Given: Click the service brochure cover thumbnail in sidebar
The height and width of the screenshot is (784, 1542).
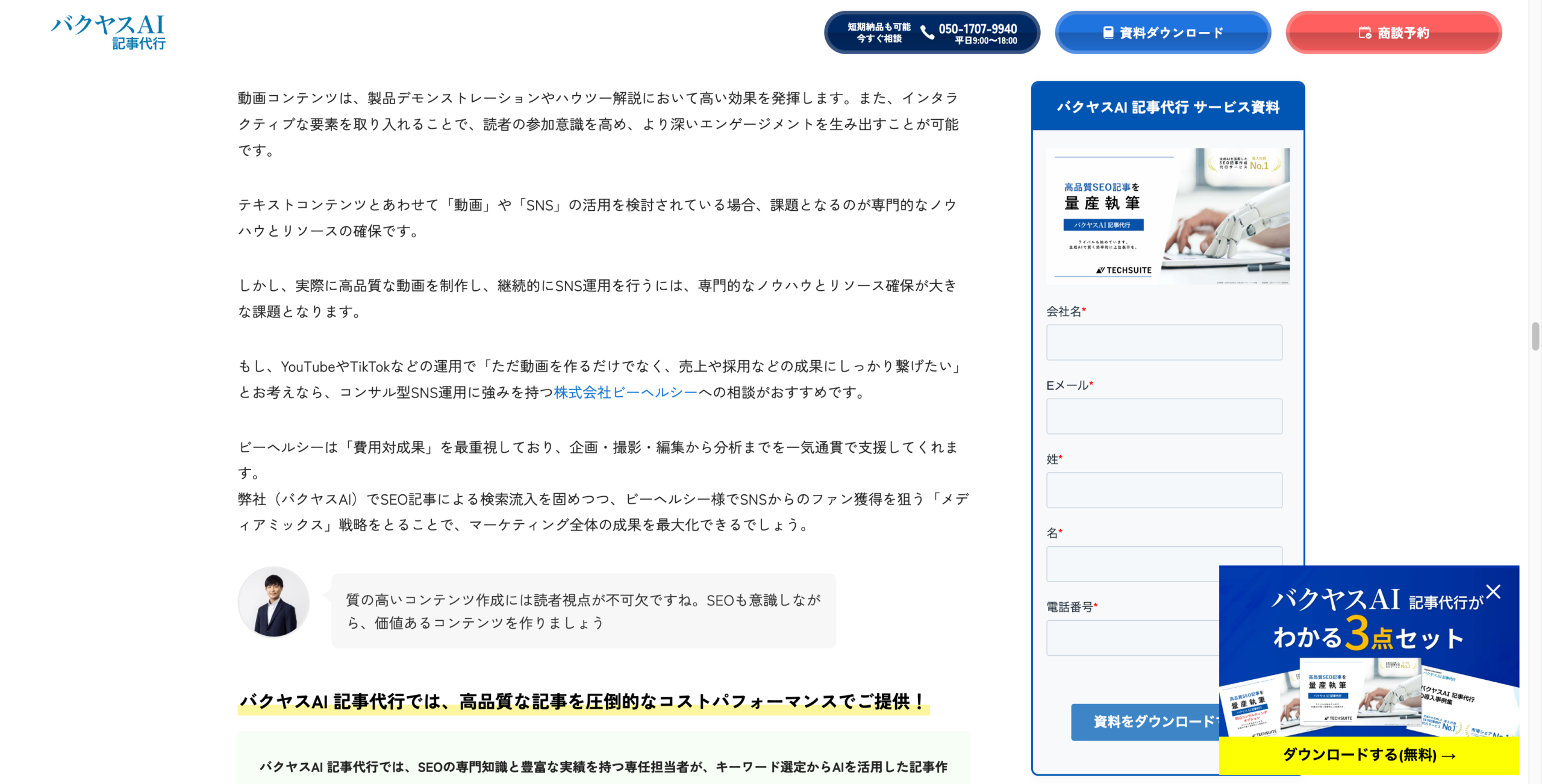Looking at the screenshot, I should [x=1167, y=216].
